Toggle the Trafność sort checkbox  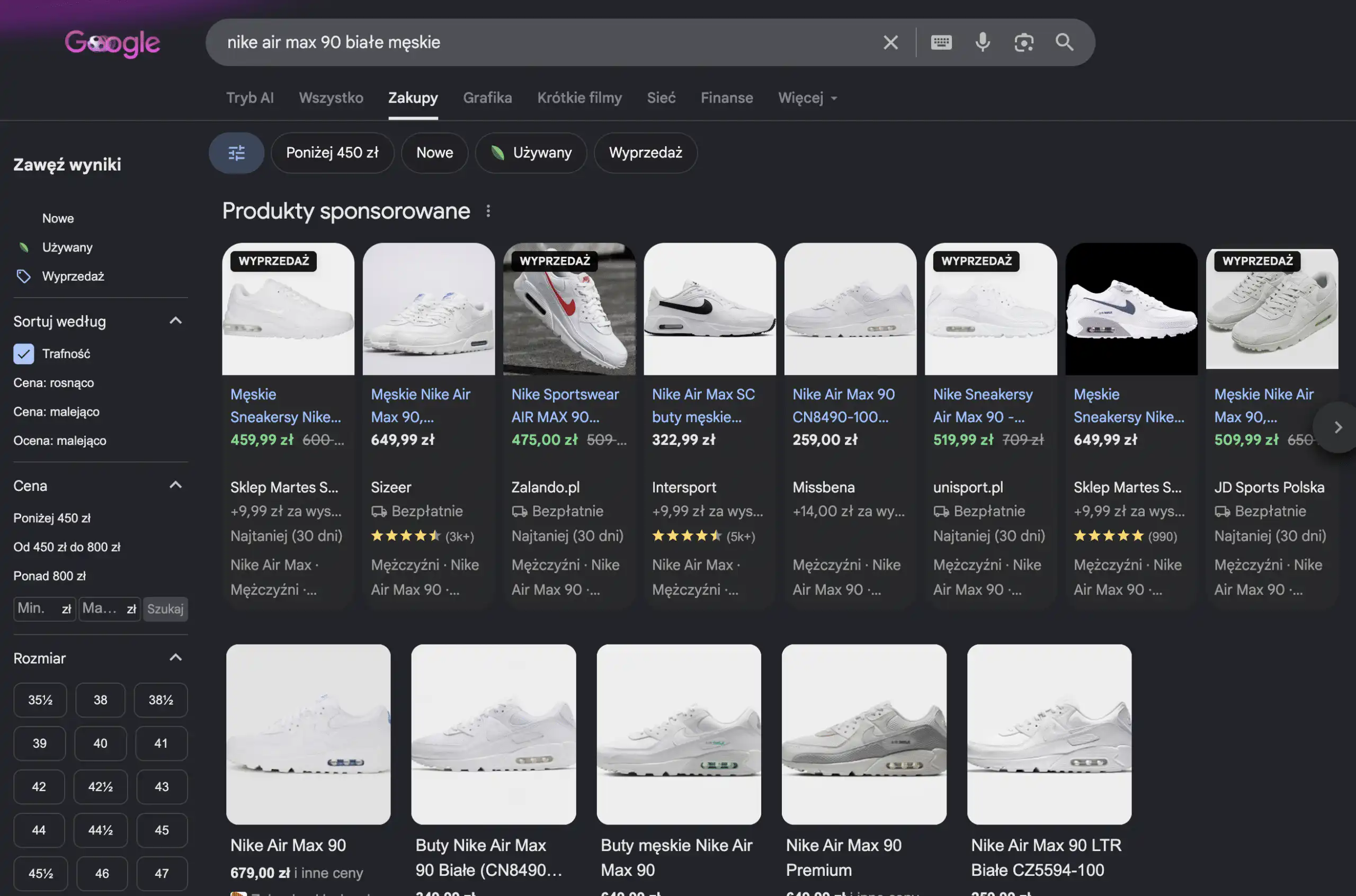point(23,354)
